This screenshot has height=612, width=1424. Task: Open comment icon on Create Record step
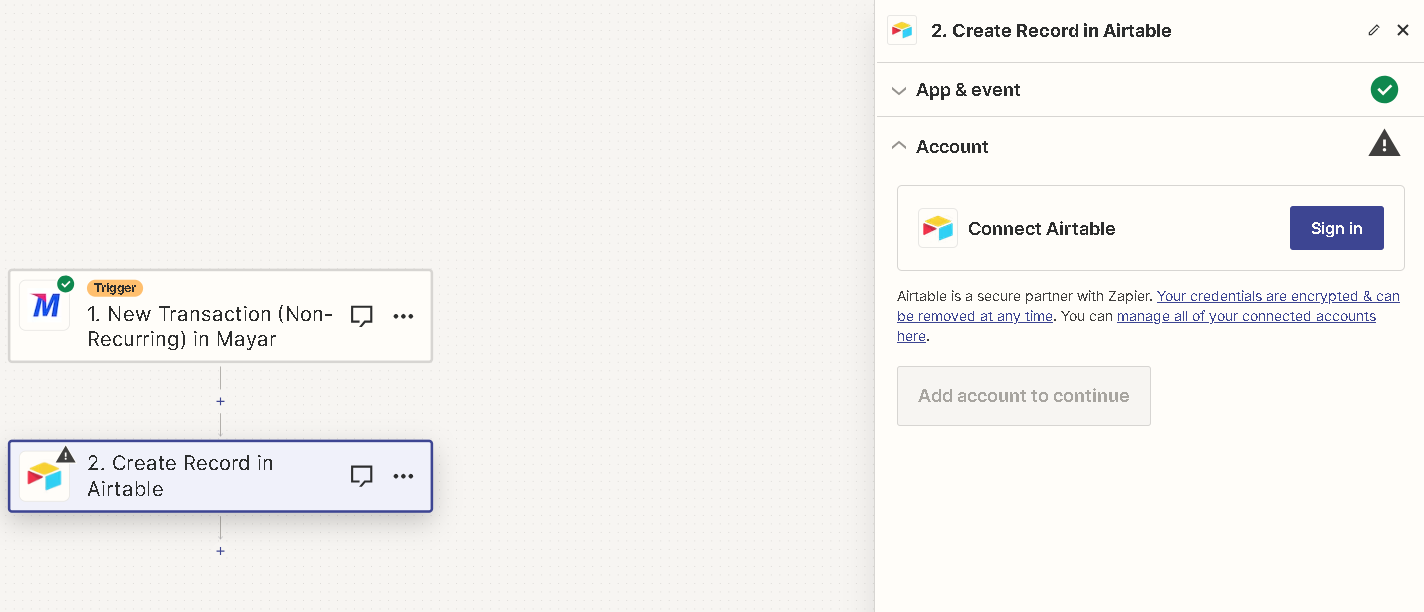pos(362,476)
